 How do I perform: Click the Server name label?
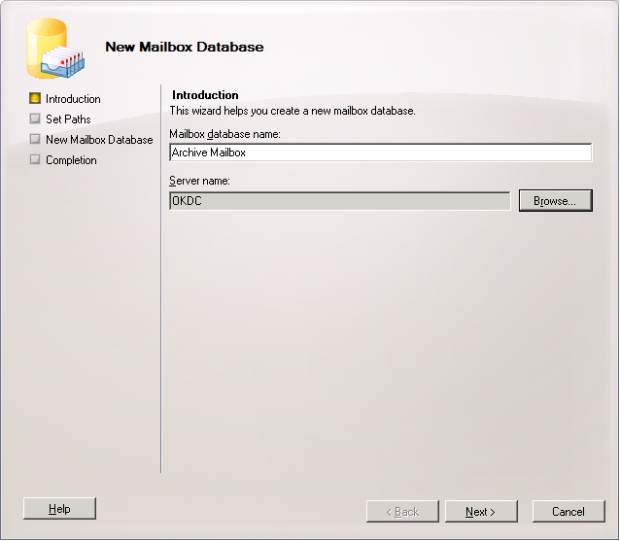pos(200,181)
